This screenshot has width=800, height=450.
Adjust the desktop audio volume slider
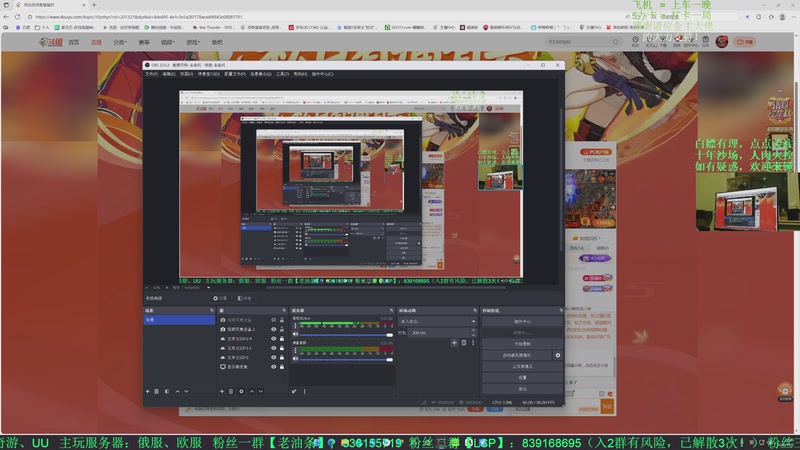coord(346,359)
